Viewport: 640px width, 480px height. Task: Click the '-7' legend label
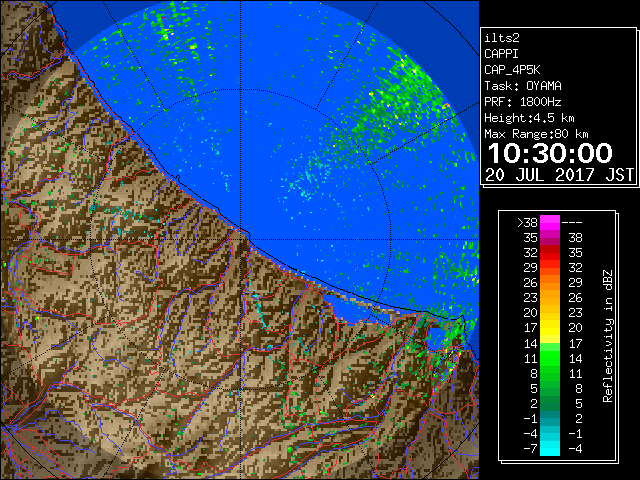(530, 449)
